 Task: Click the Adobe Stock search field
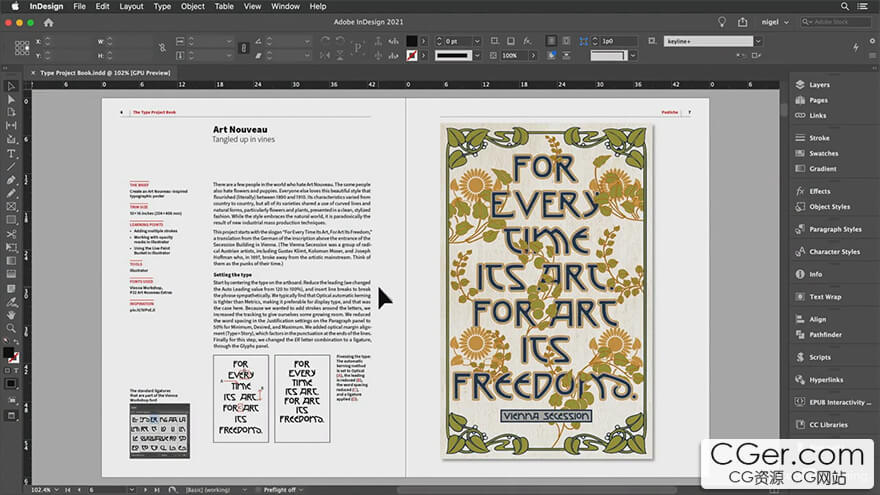tap(835, 22)
